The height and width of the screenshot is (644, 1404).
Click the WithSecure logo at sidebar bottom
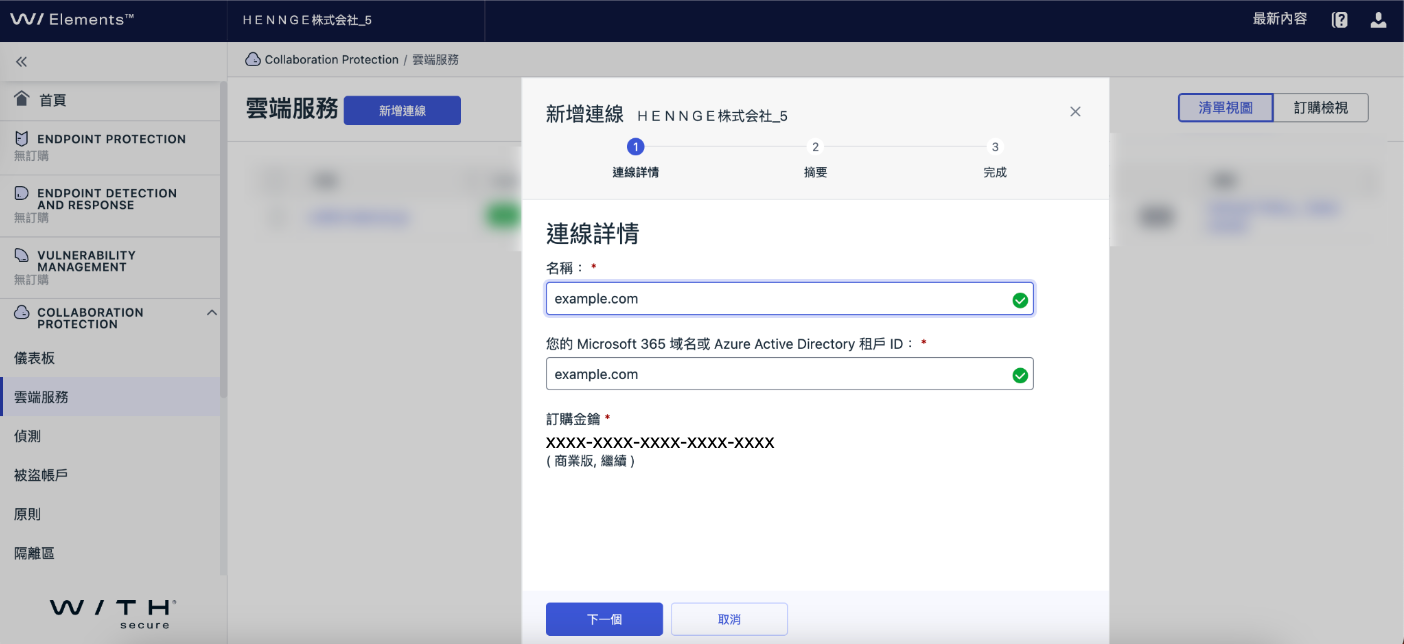pos(113,611)
